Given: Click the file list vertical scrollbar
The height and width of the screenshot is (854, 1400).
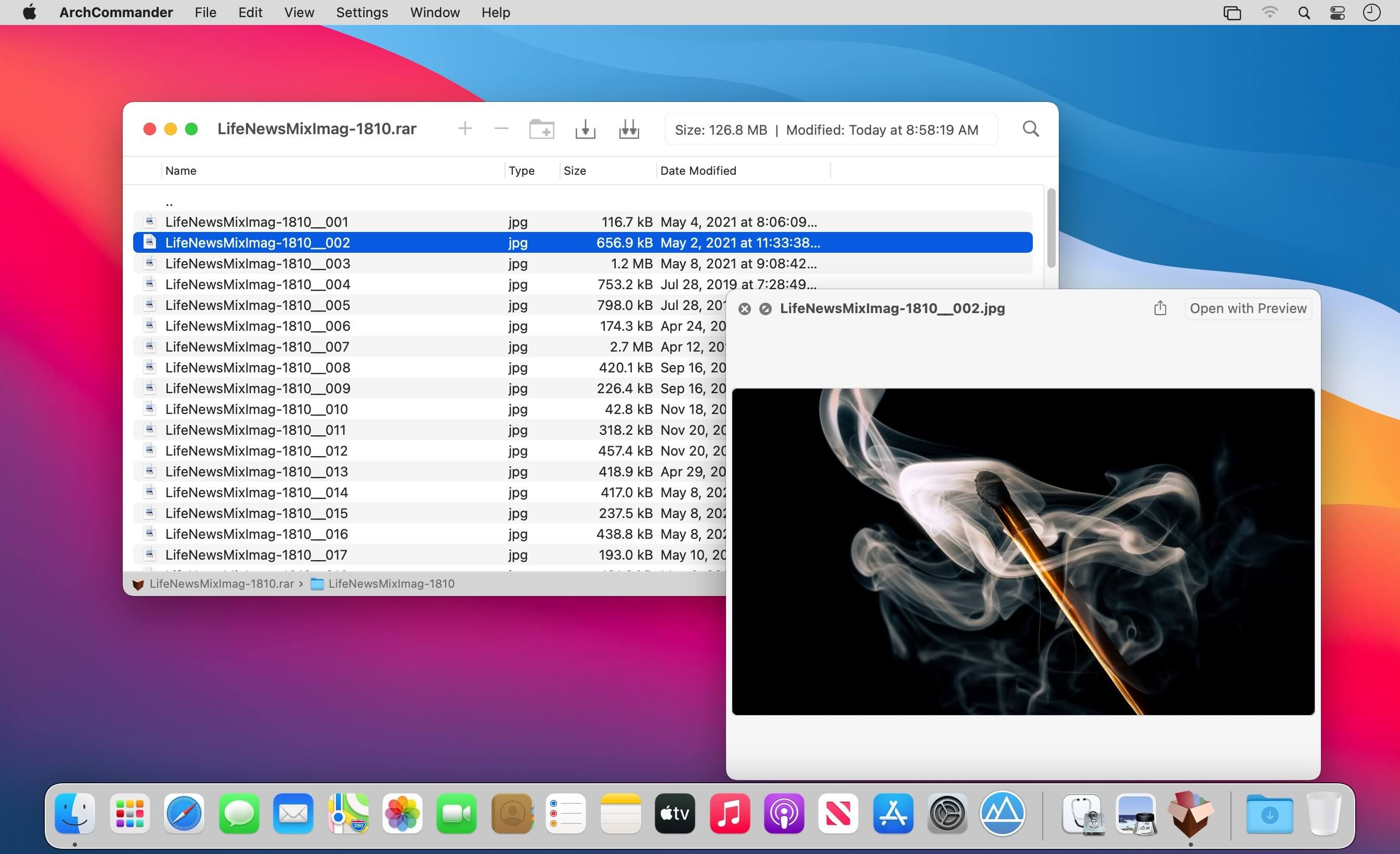Looking at the screenshot, I should point(1051,228).
